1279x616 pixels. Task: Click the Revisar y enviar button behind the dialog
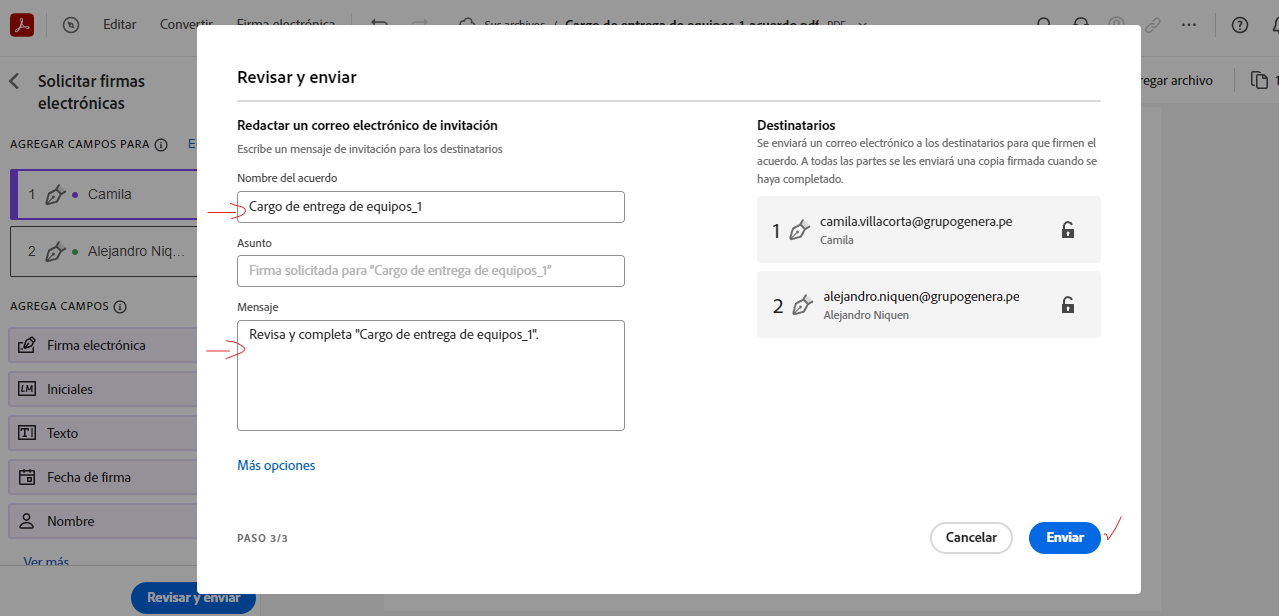[194, 598]
